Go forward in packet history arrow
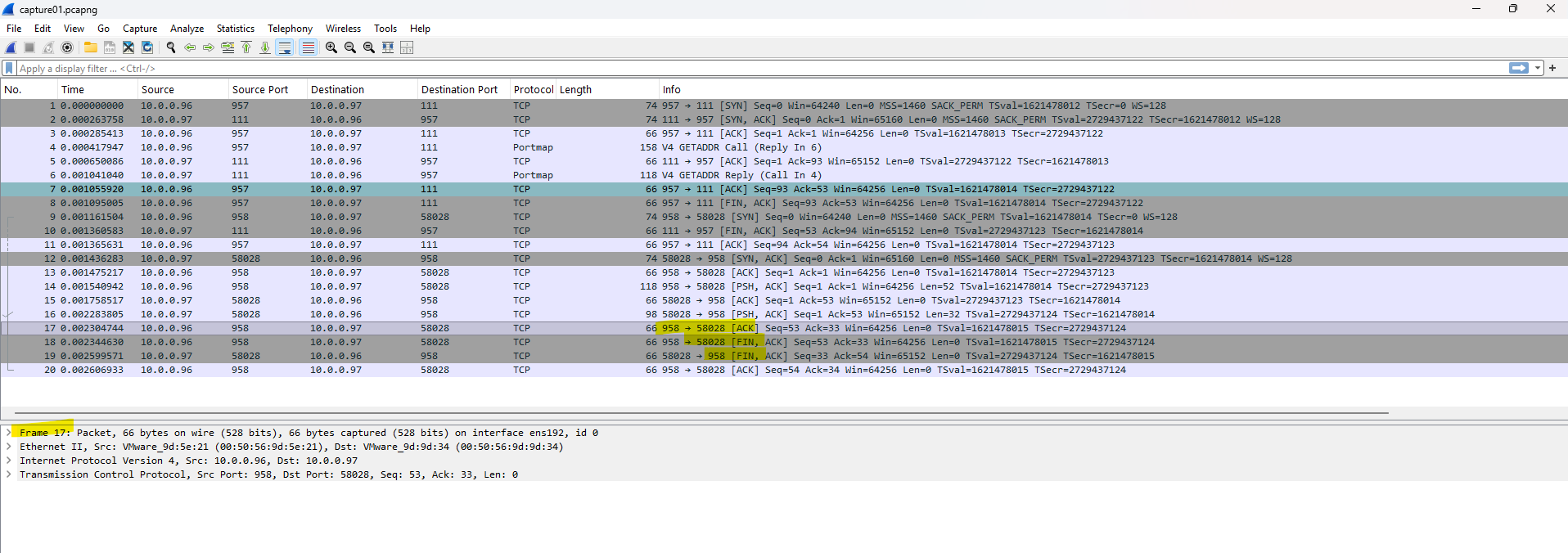Image resolution: width=1568 pixels, height=553 pixels. pos(209,47)
